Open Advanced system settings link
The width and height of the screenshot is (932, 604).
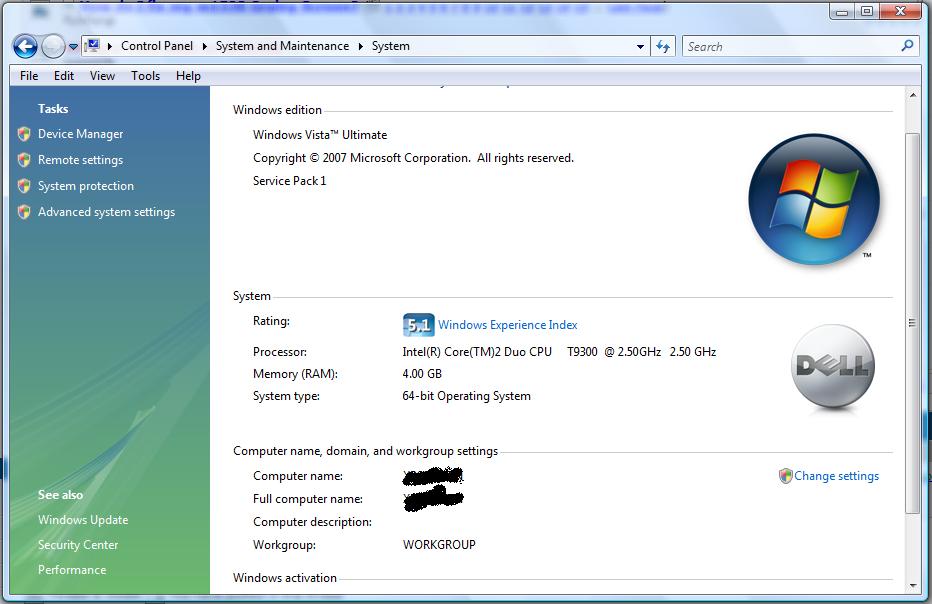(106, 212)
